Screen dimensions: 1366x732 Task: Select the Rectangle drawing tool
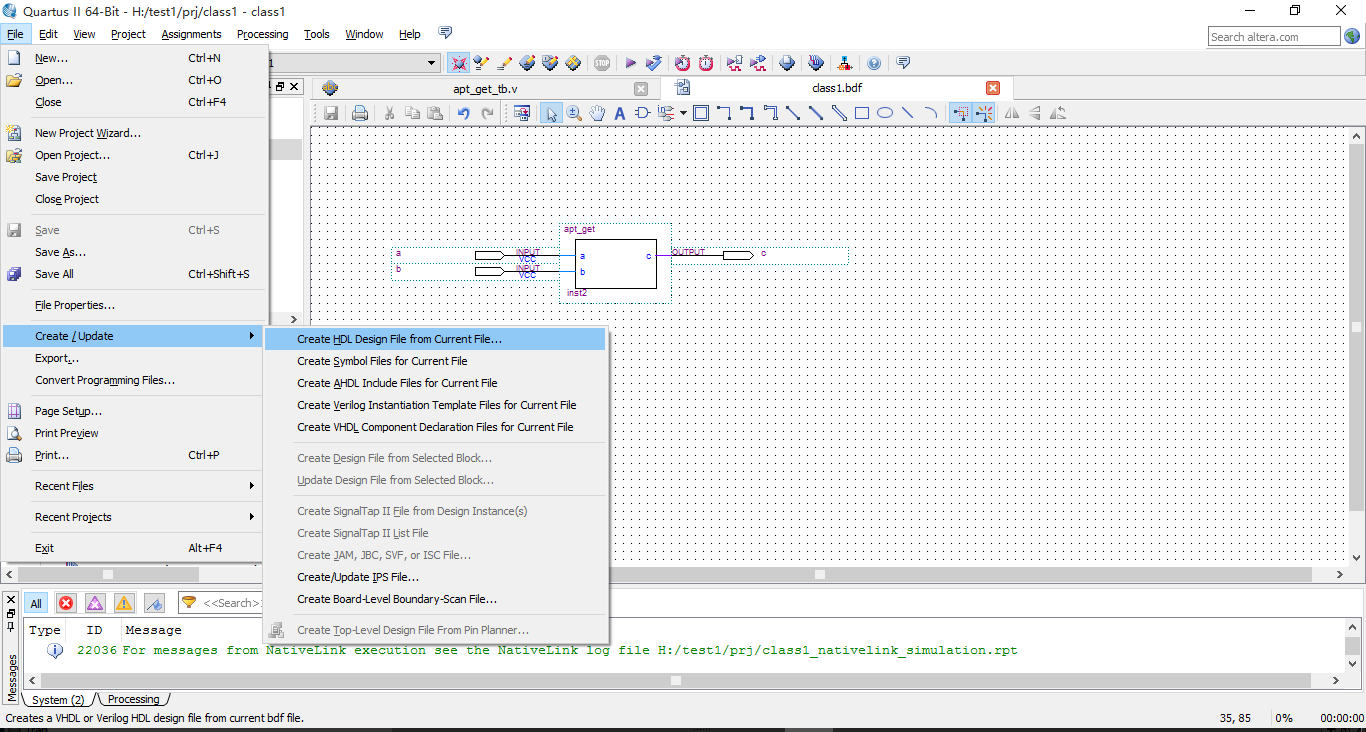[862, 113]
